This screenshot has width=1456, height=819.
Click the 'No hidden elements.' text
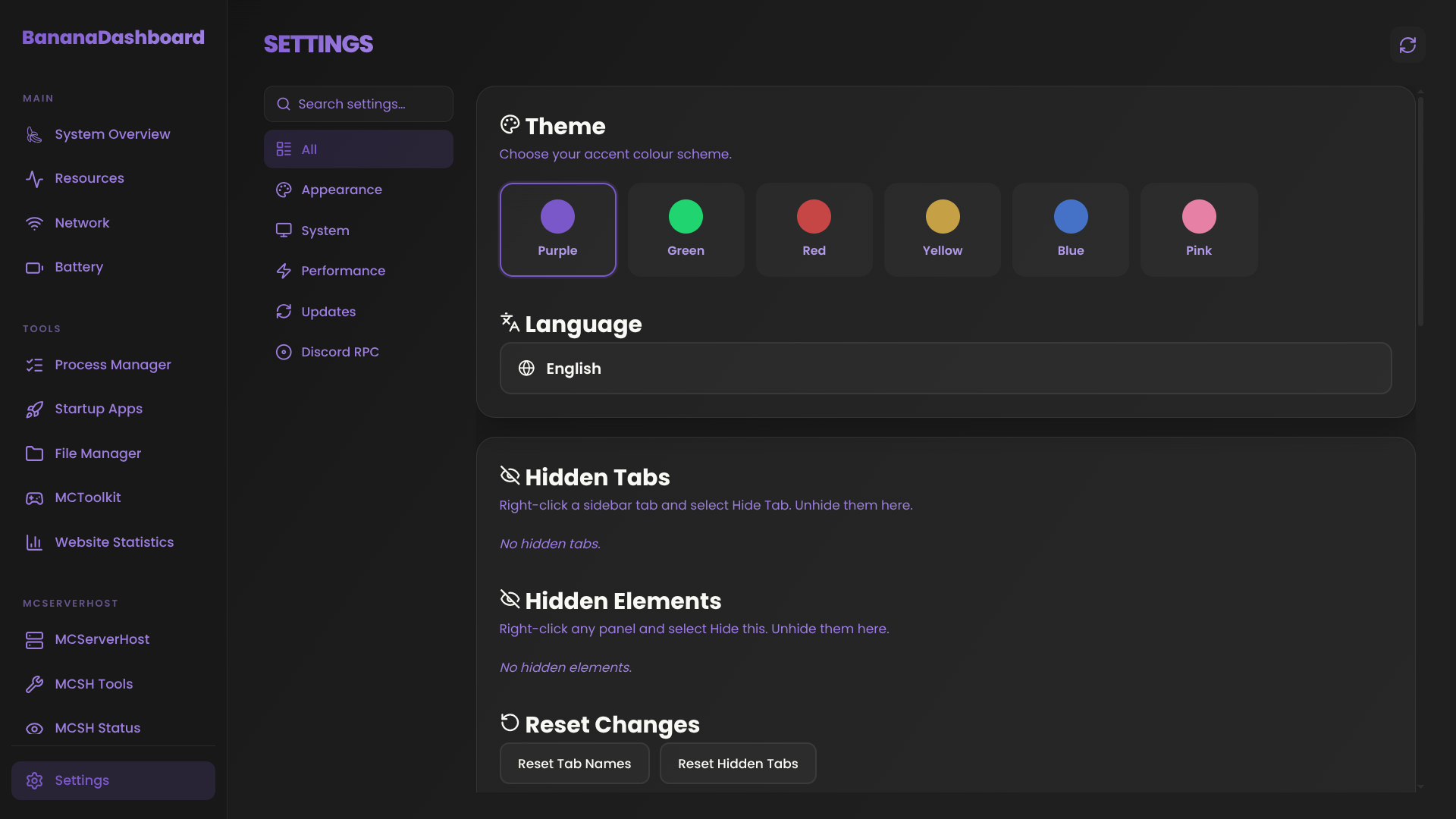pyautogui.click(x=565, y=667)
